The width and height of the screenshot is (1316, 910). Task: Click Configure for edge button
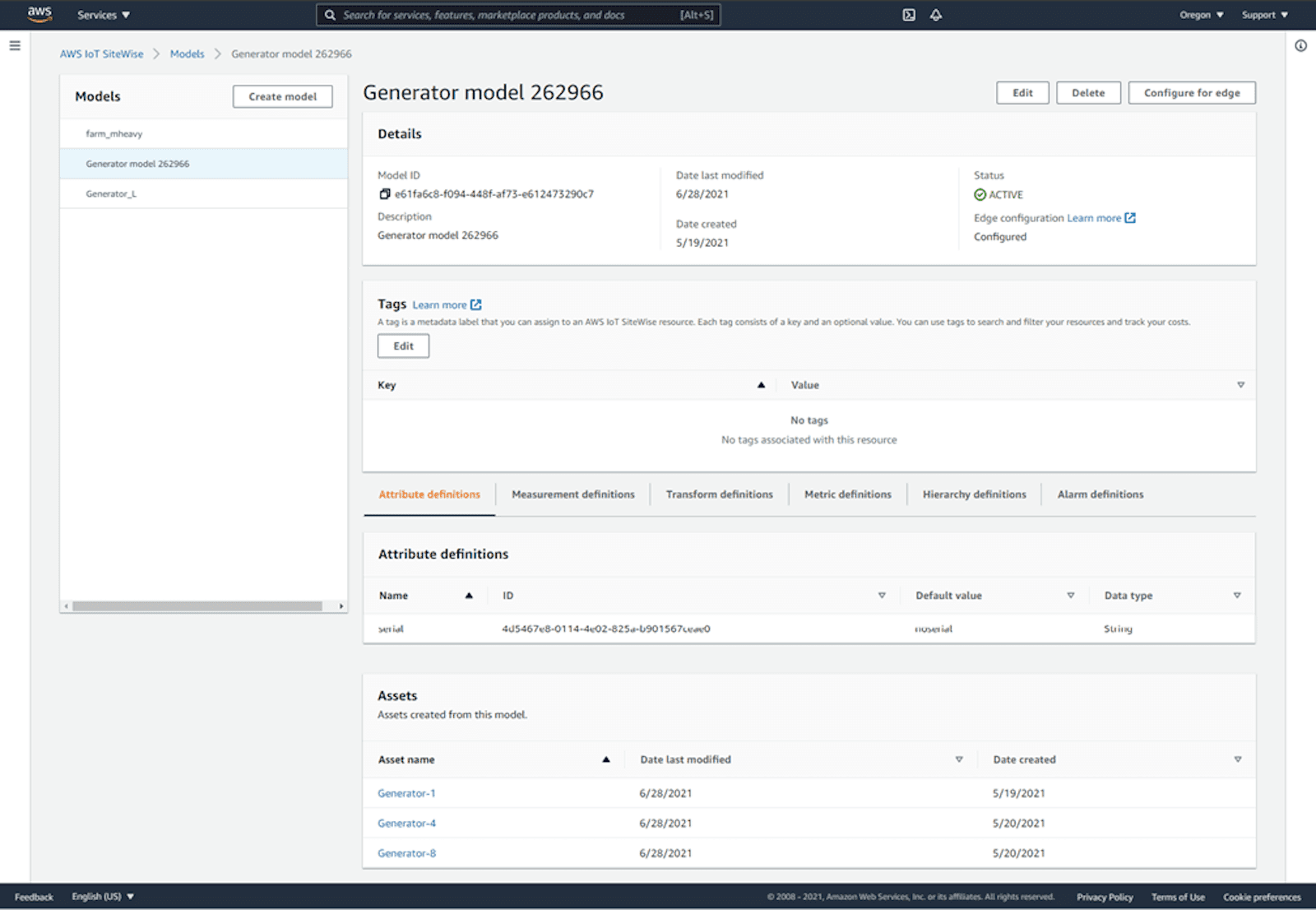1192,93
